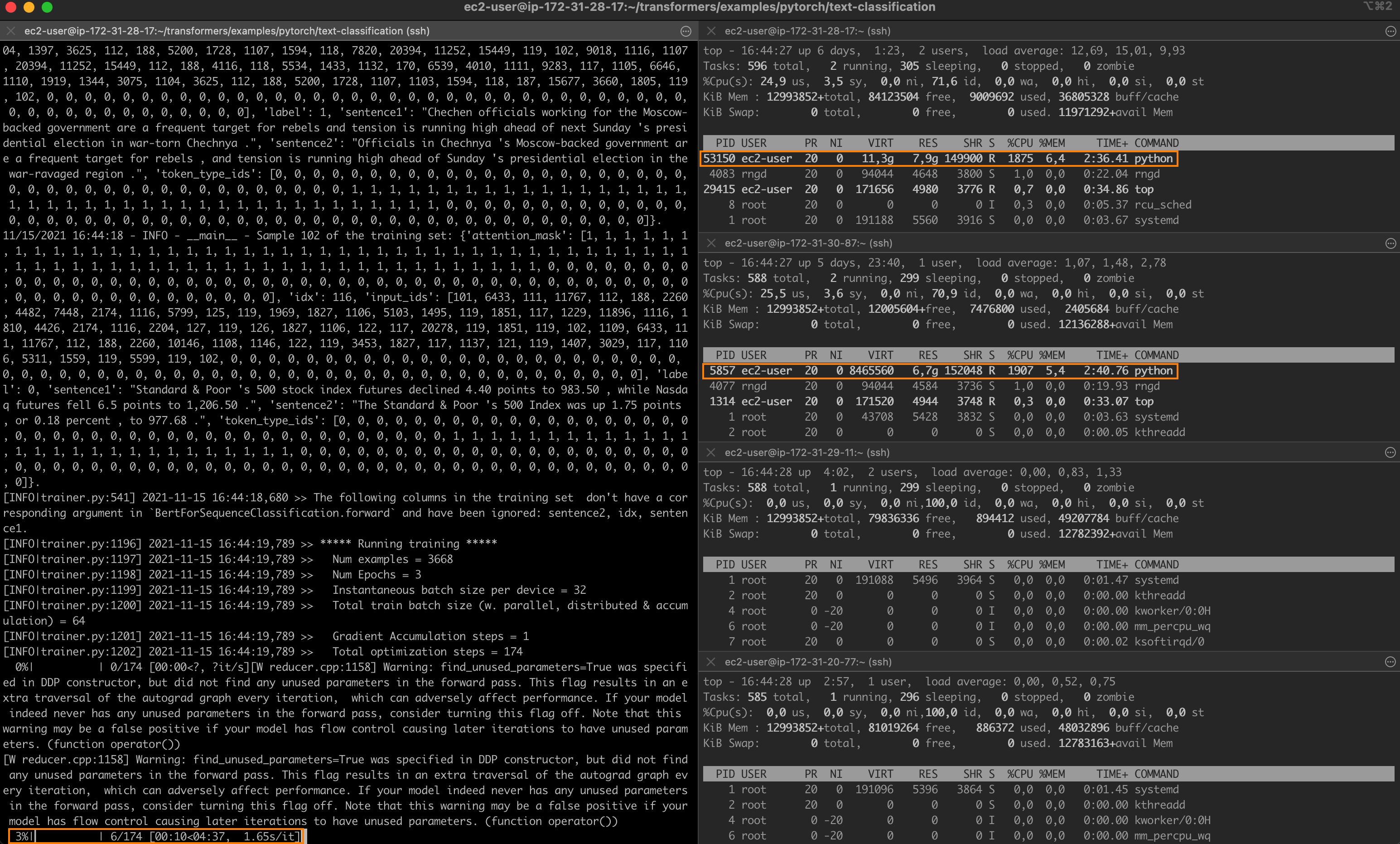Click green full-screen window button
Image resolution: width=1400 pixels, height=844 pixels.
47,7
